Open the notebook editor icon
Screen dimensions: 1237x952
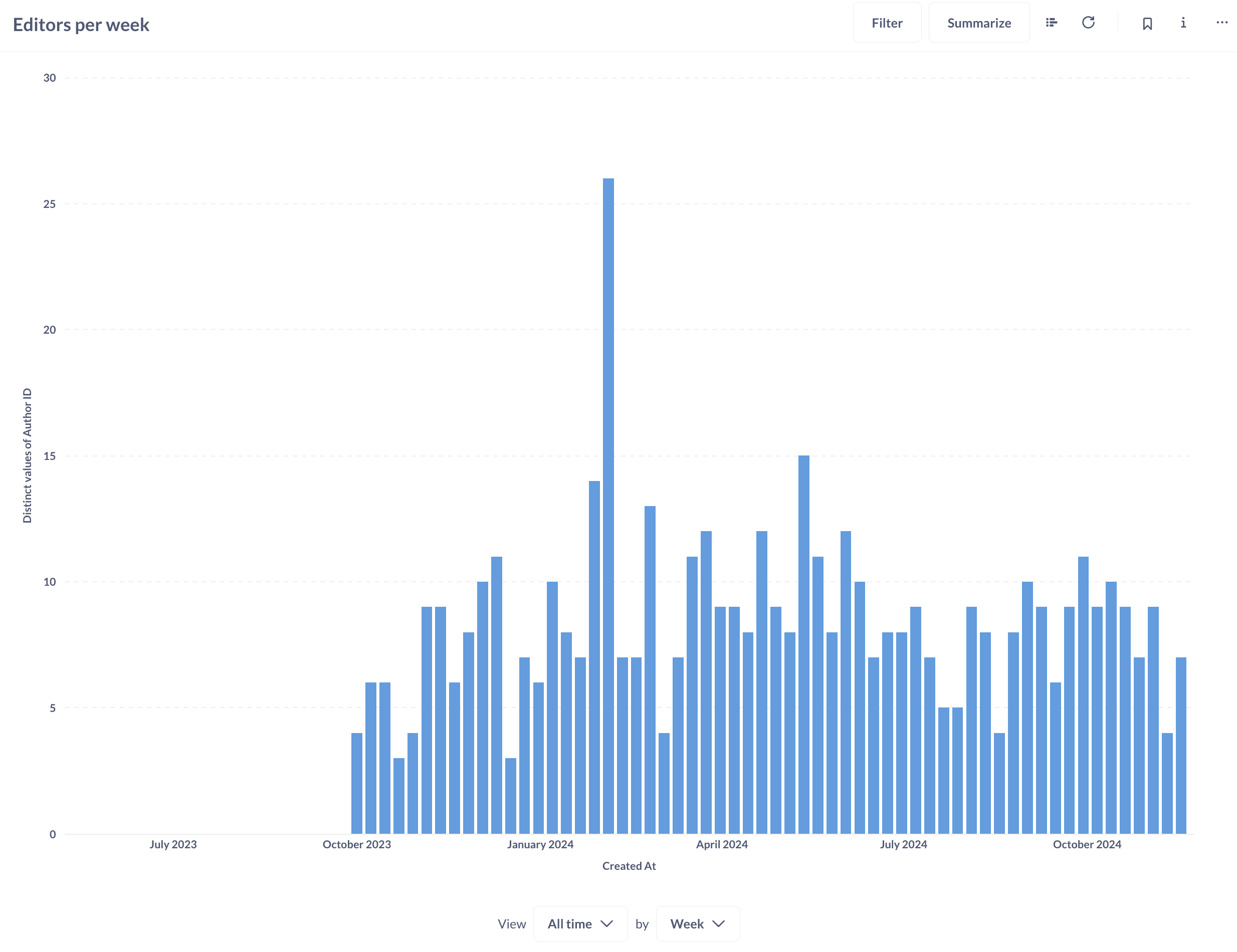click(1051, 23)
